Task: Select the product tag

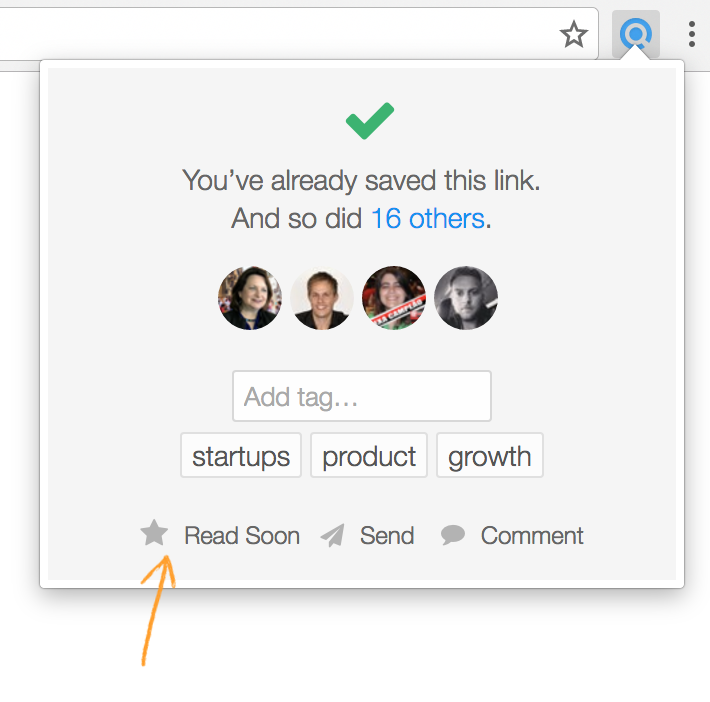Action: (x=369, y=455)
